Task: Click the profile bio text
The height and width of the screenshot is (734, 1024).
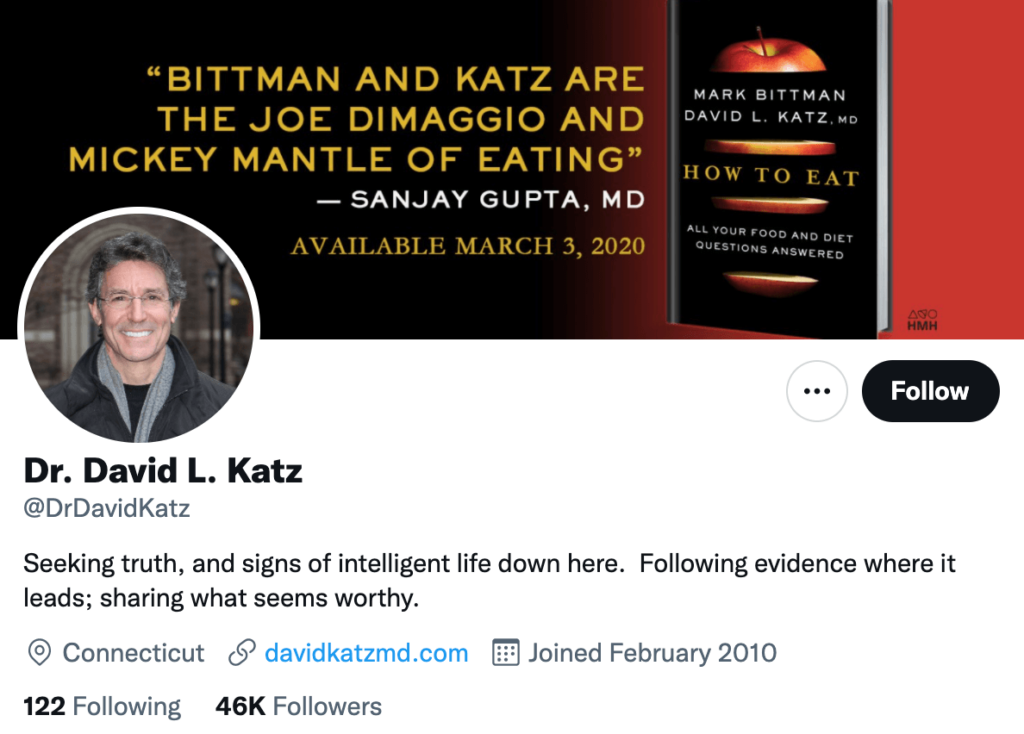Action: click(x=489, y=581)
